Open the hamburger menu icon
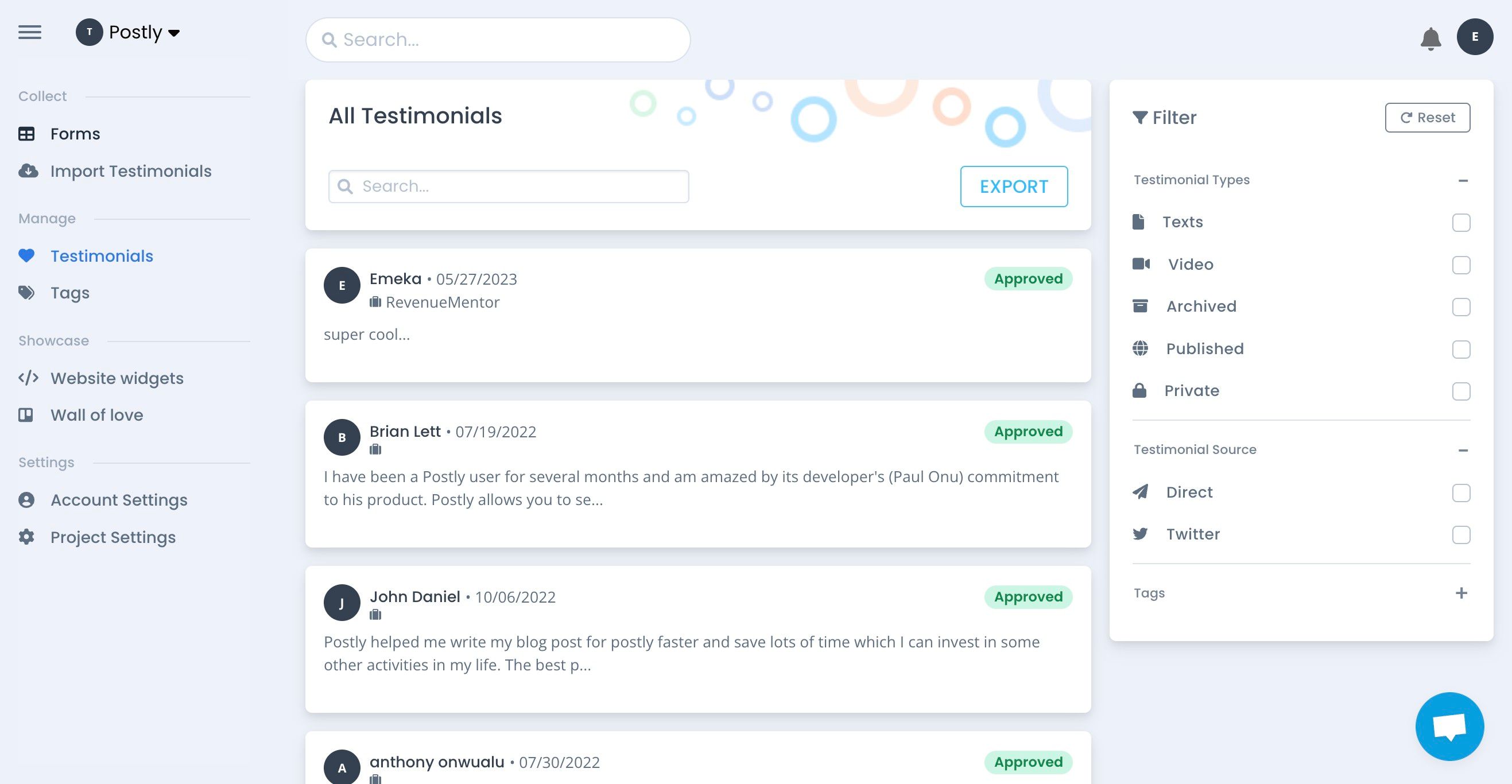1512x784 pixels. pos(29,32)
